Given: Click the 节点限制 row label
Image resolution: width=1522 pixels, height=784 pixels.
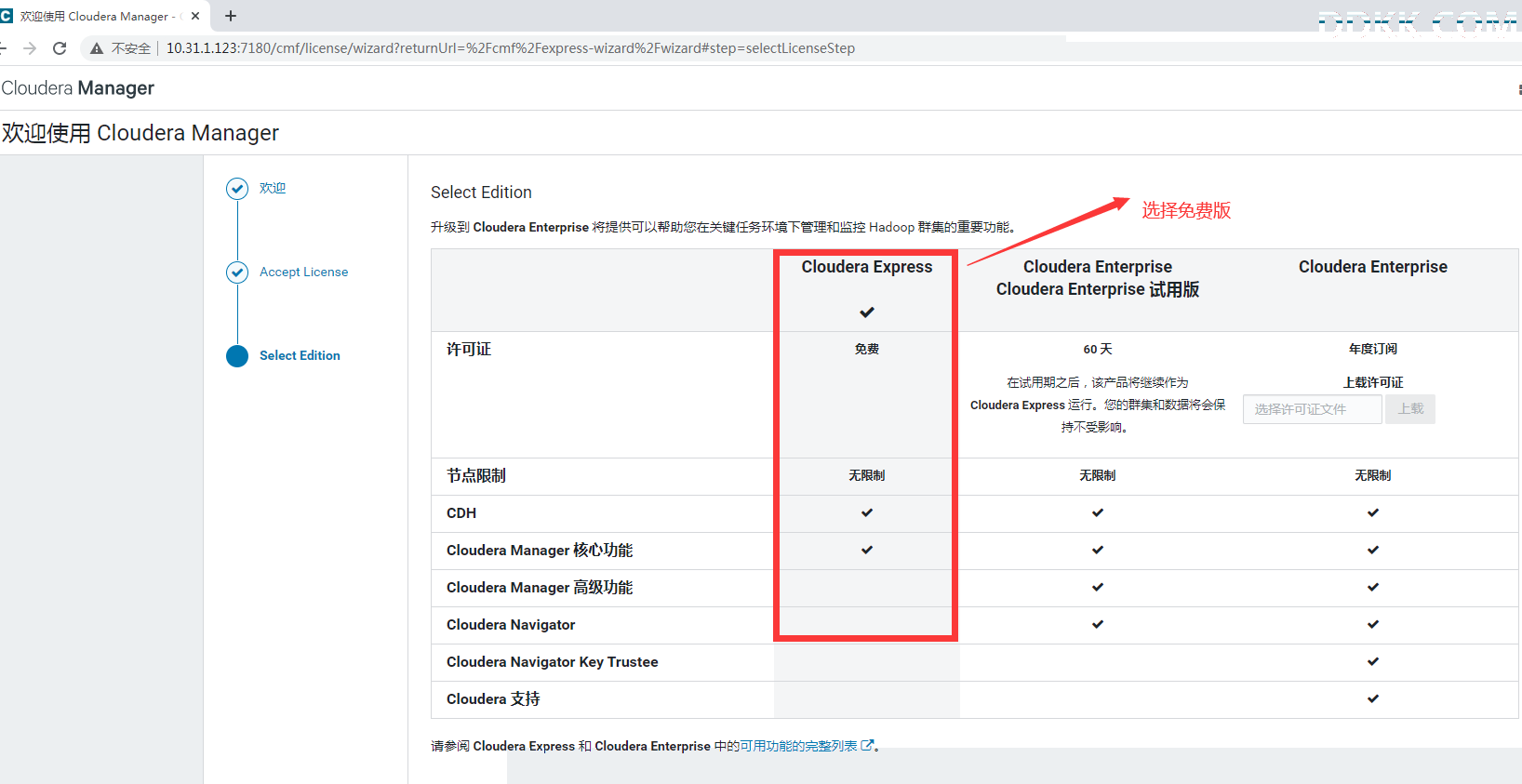Looking at the screenshot, I should click(476, 475).
